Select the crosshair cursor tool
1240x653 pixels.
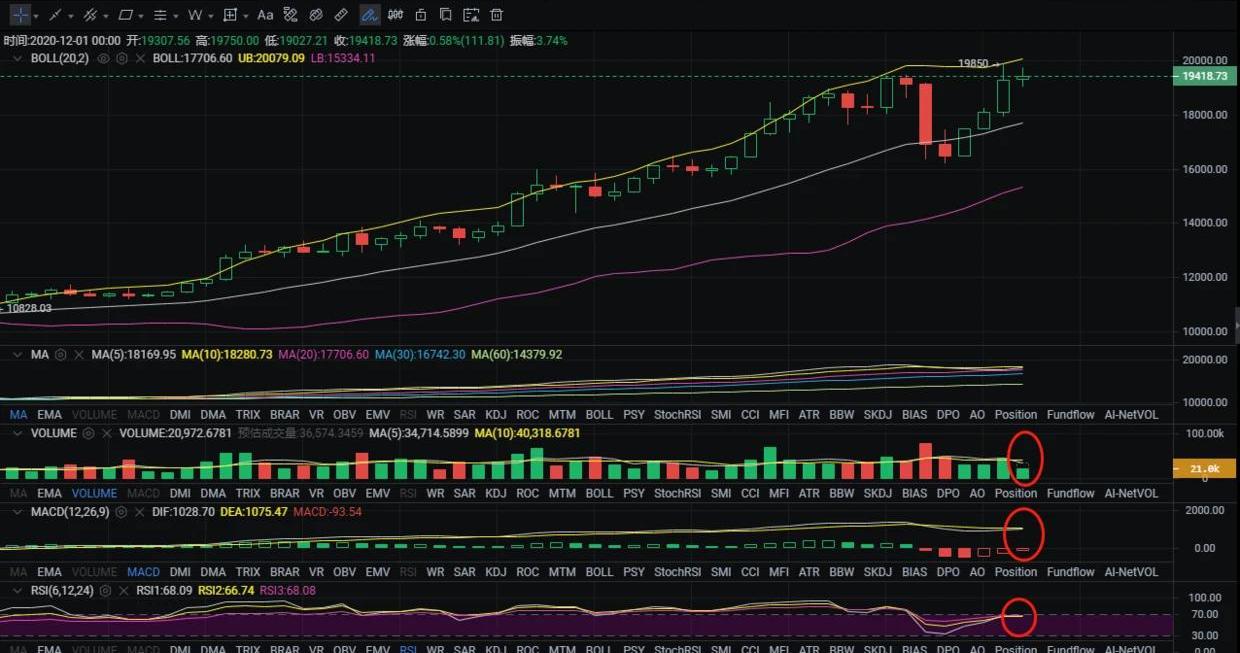point(19,15)
